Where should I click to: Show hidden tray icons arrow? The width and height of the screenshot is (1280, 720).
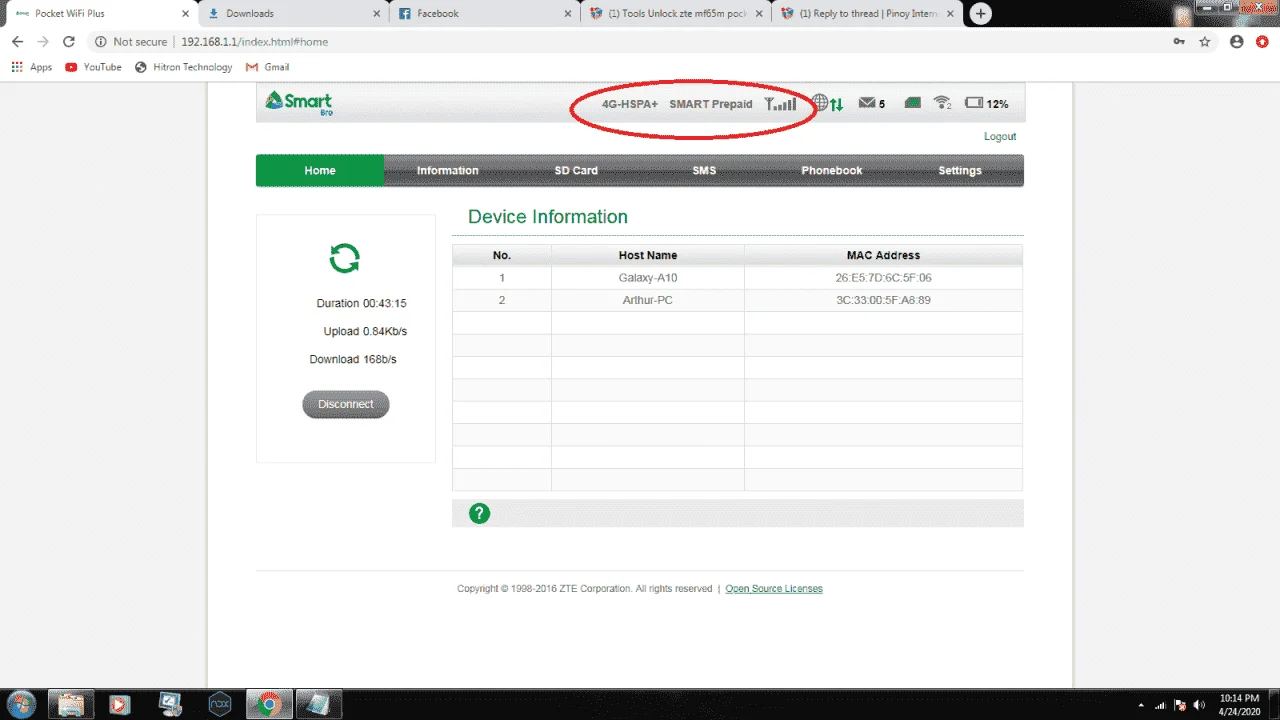click(1141, 705)
